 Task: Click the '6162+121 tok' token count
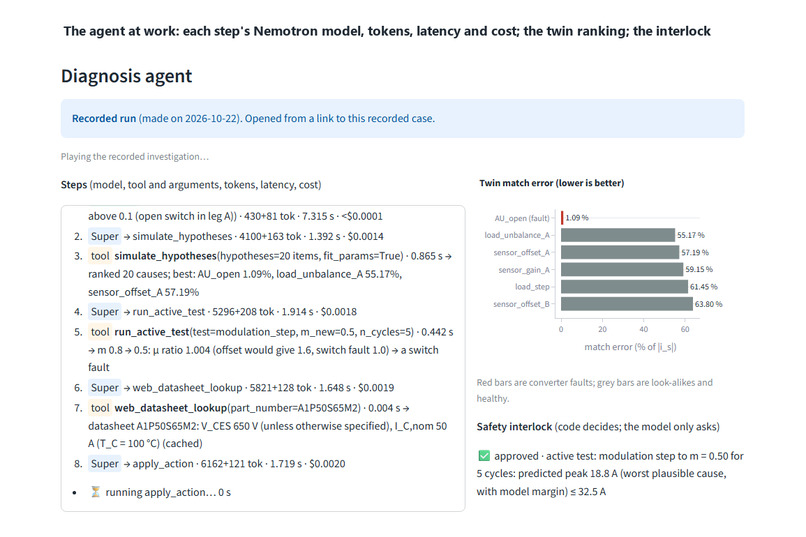click(x=232, y=464)
